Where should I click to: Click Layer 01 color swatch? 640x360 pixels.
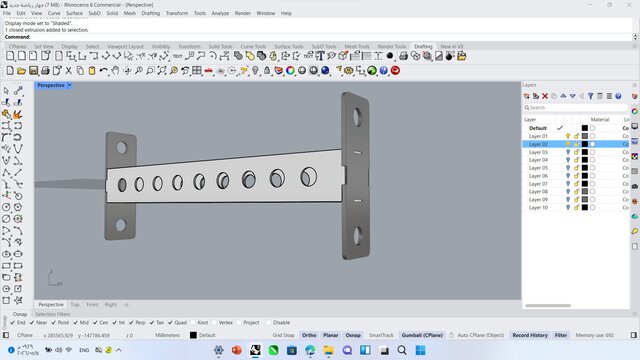click(x=585, y=136)
